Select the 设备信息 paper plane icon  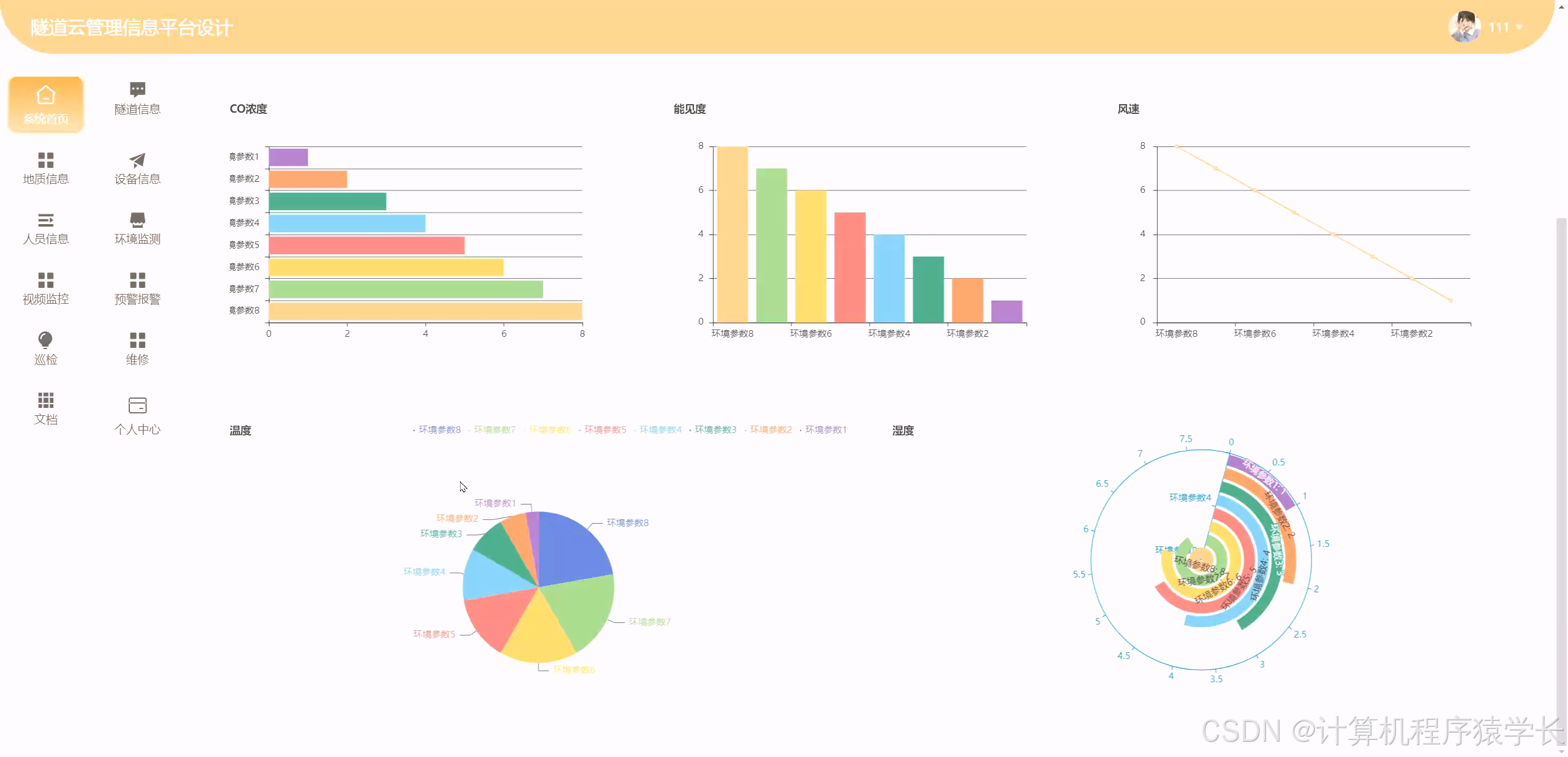(x=137, y=160)
